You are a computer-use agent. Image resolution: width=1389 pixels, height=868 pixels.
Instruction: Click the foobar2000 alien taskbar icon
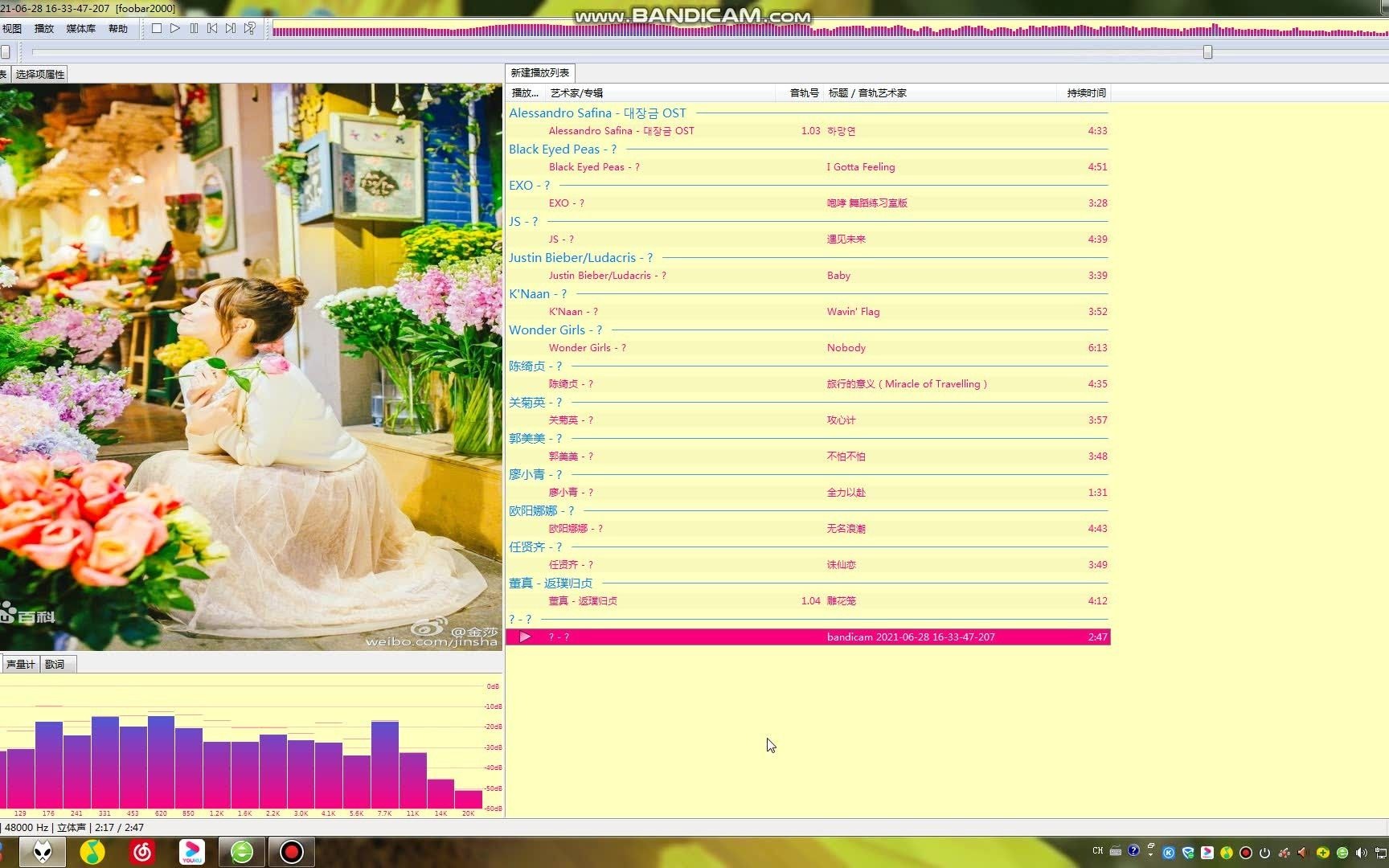tap(43, 852)
